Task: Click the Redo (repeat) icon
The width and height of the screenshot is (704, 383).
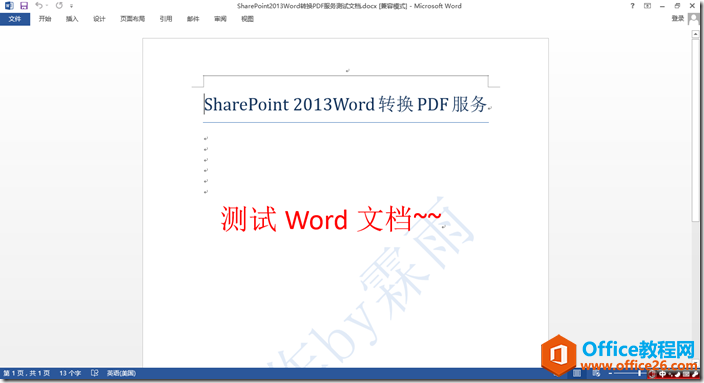Action: coord(59,6)
